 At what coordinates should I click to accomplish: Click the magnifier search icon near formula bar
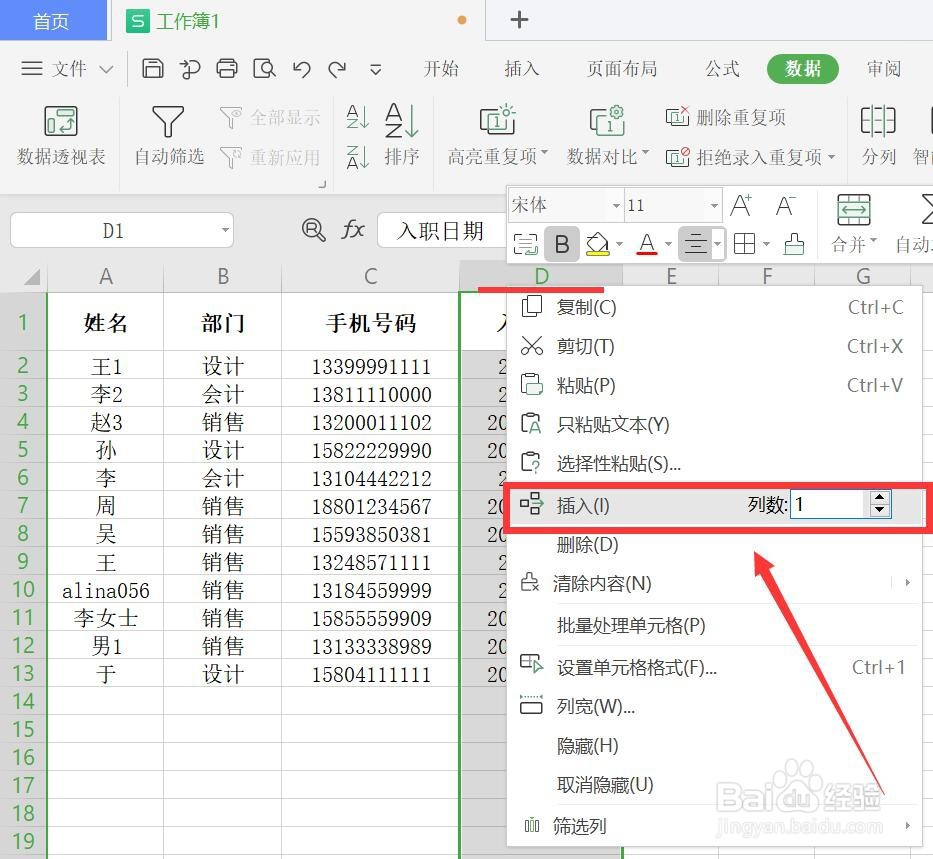point(313,230)
